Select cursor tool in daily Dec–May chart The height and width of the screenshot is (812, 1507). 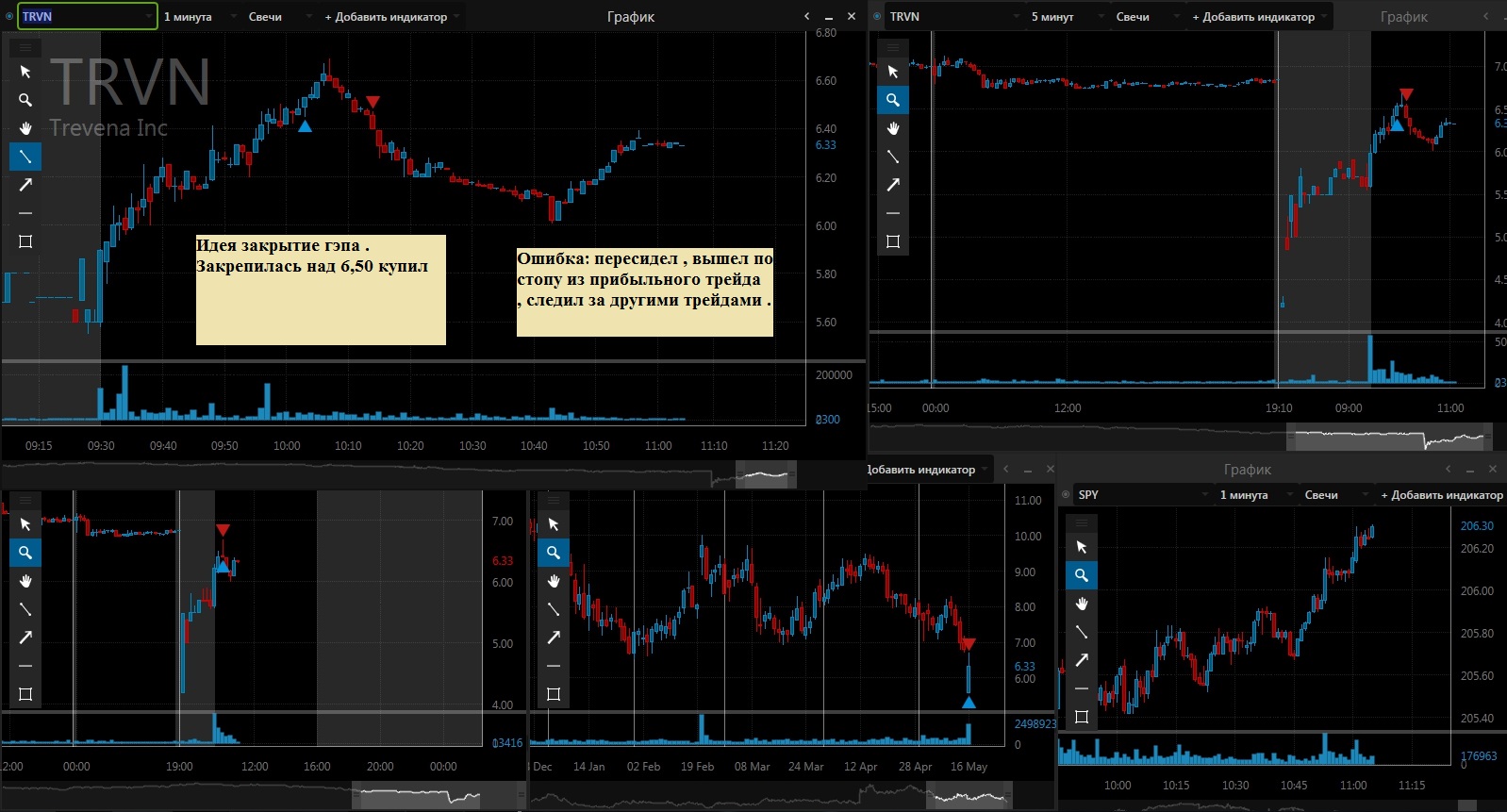pos(554,524)
